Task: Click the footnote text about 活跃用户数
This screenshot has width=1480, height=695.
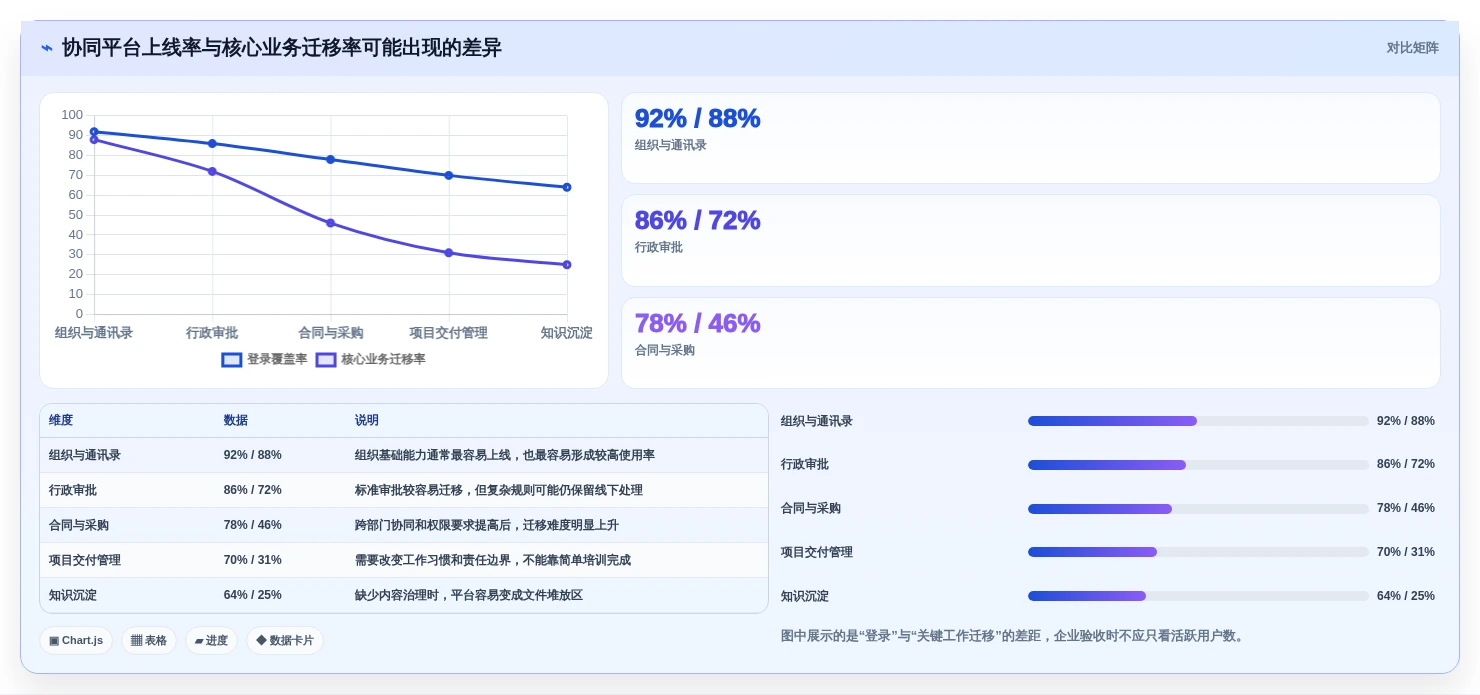Action: (1015, 636)
